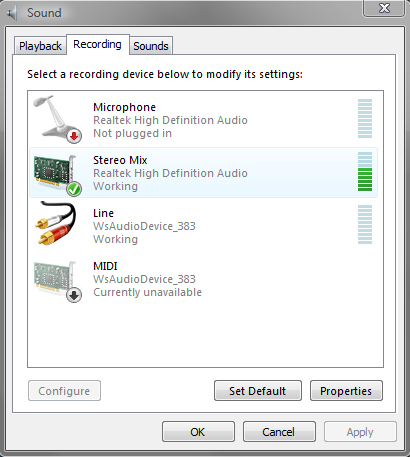Click the disabled Configure button

64,391
